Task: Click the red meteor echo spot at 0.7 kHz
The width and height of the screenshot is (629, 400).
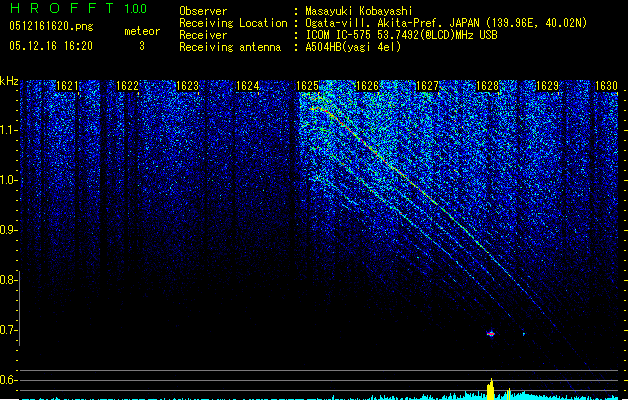Action: (491, 333)
